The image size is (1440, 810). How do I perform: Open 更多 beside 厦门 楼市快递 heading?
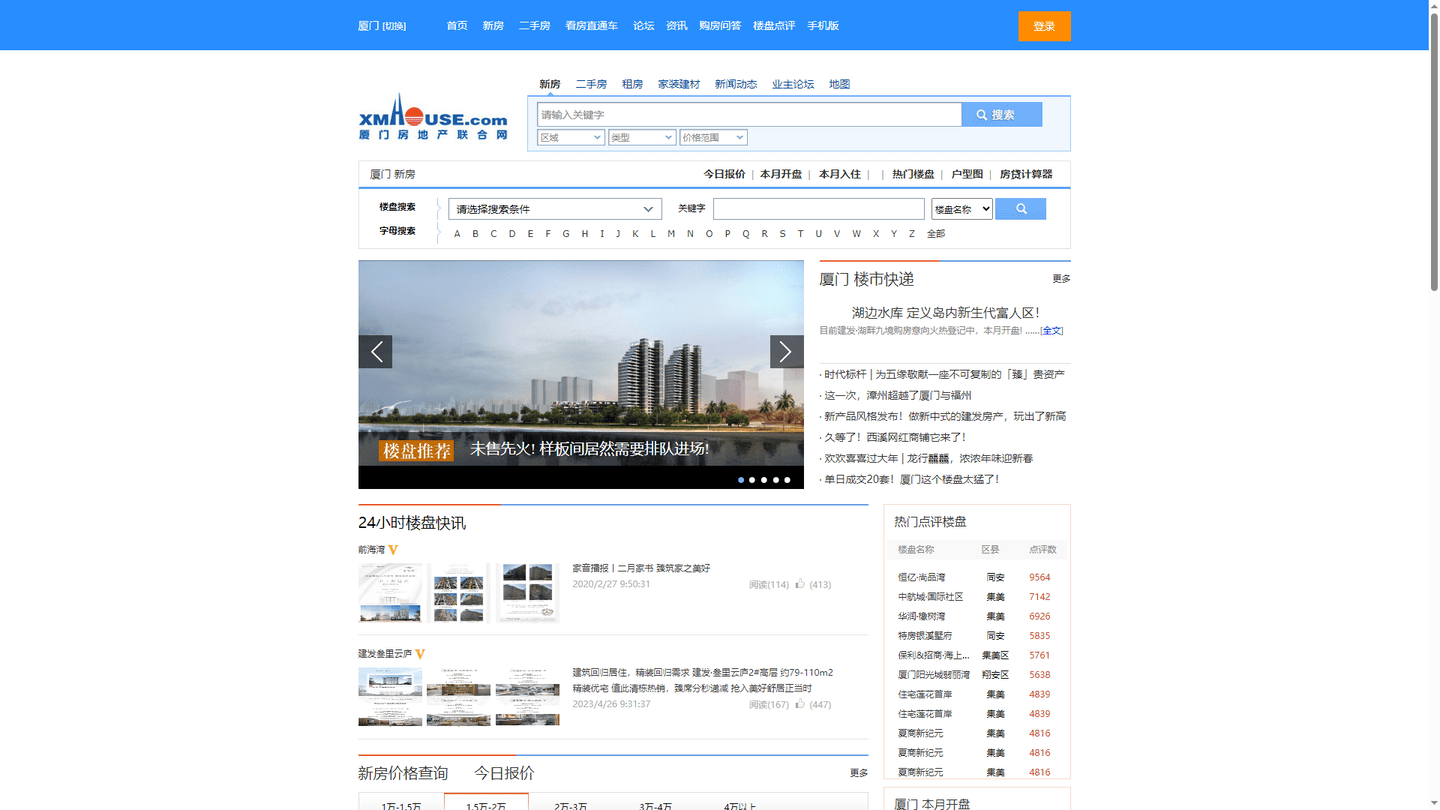click(1061, 279)
